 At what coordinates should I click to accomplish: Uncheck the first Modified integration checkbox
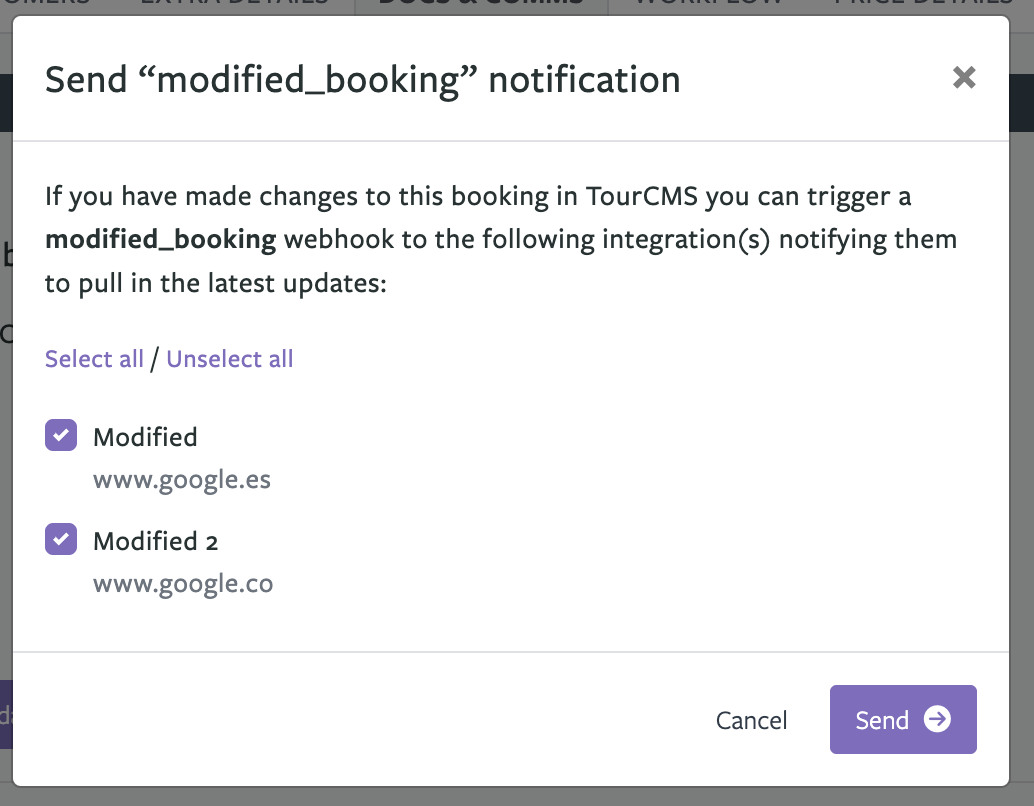click(61, 435)
